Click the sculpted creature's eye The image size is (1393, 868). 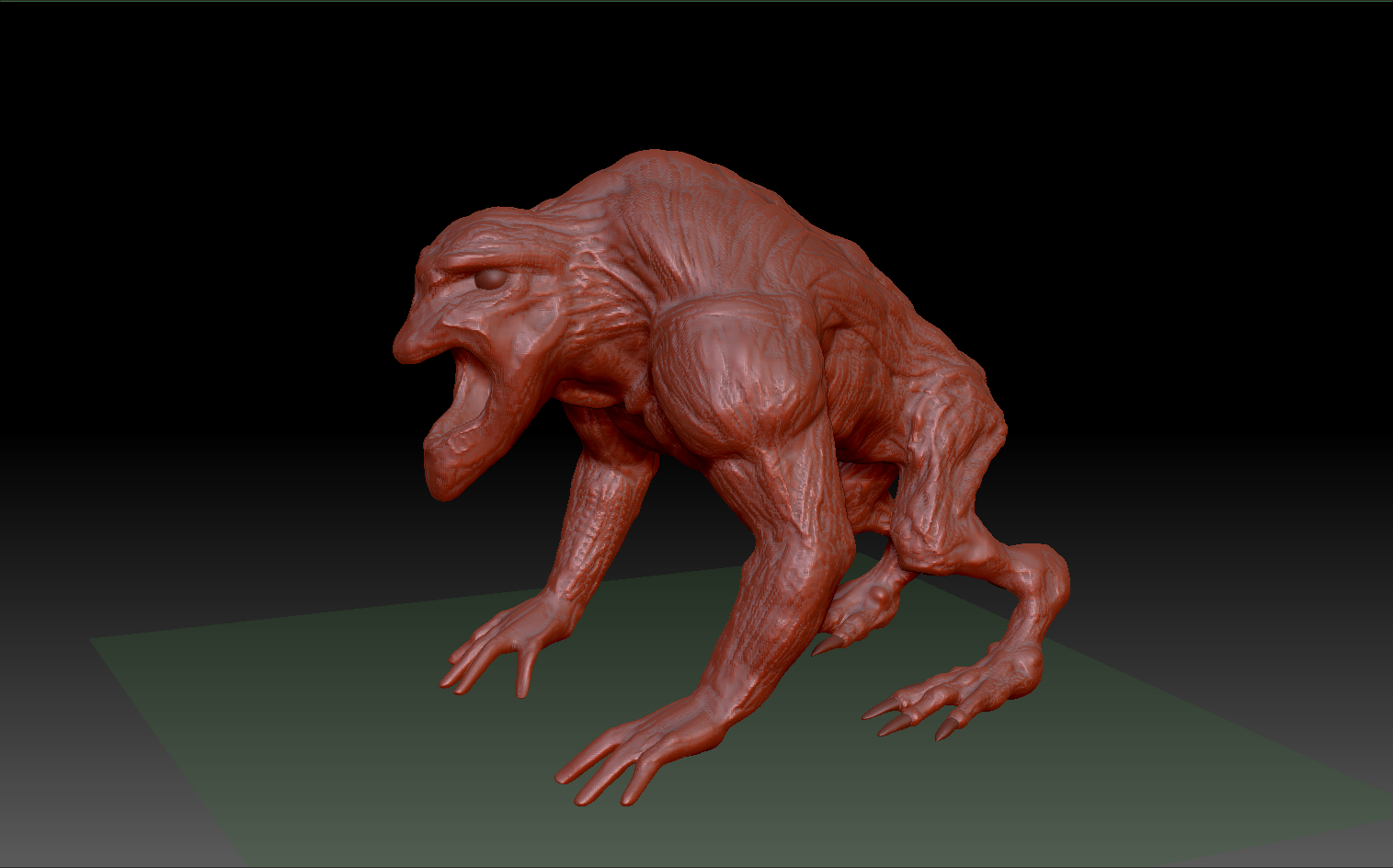(491, 279)
